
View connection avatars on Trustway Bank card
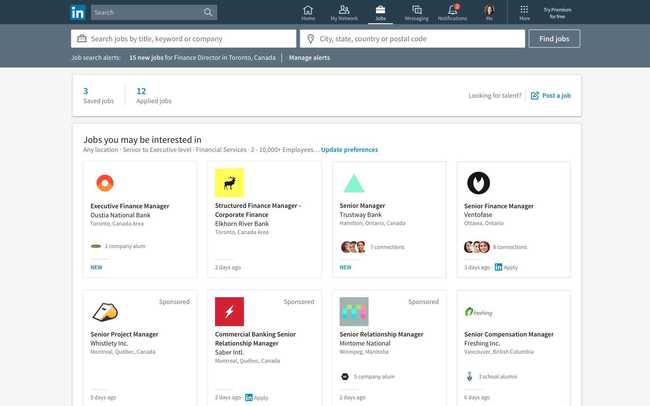(x=353, y=247)
